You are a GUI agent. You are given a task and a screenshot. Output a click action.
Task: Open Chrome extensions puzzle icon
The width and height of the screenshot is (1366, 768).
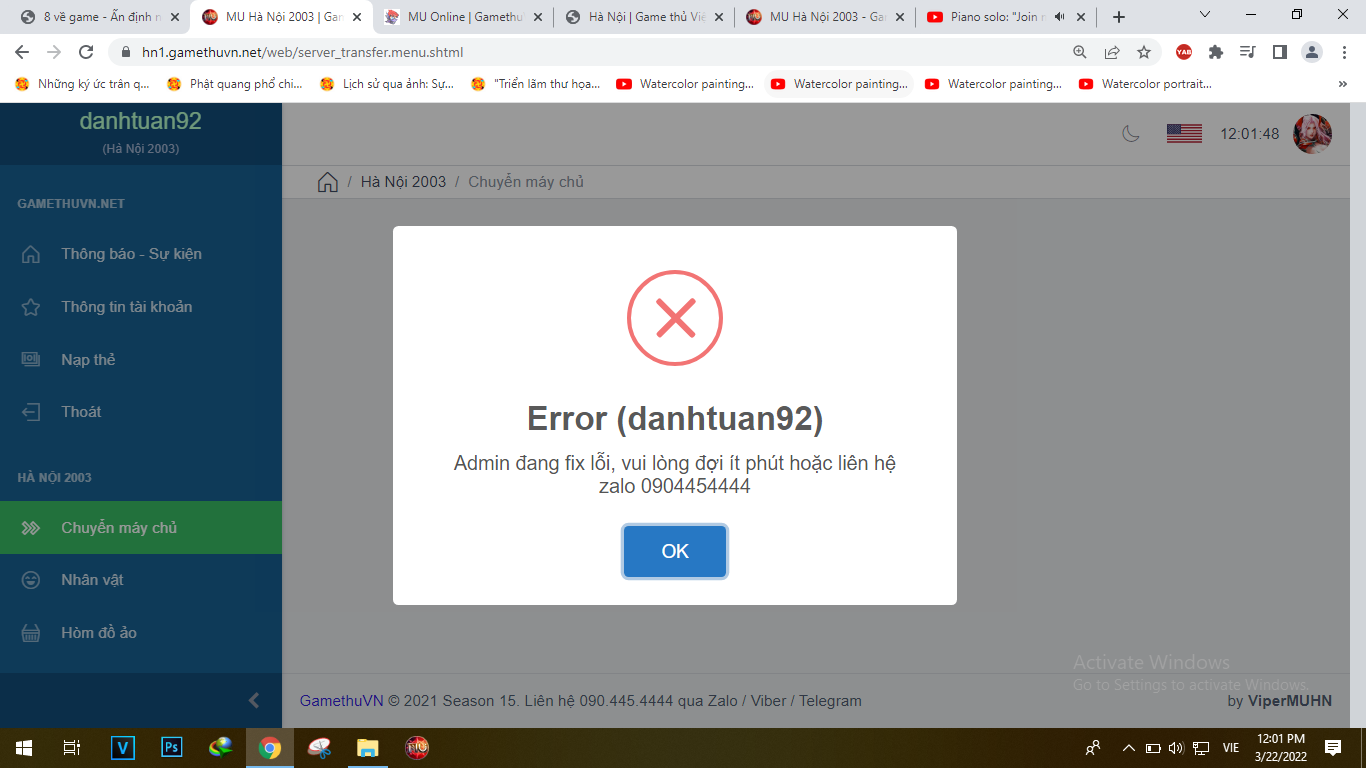(x=1216, y=52)
